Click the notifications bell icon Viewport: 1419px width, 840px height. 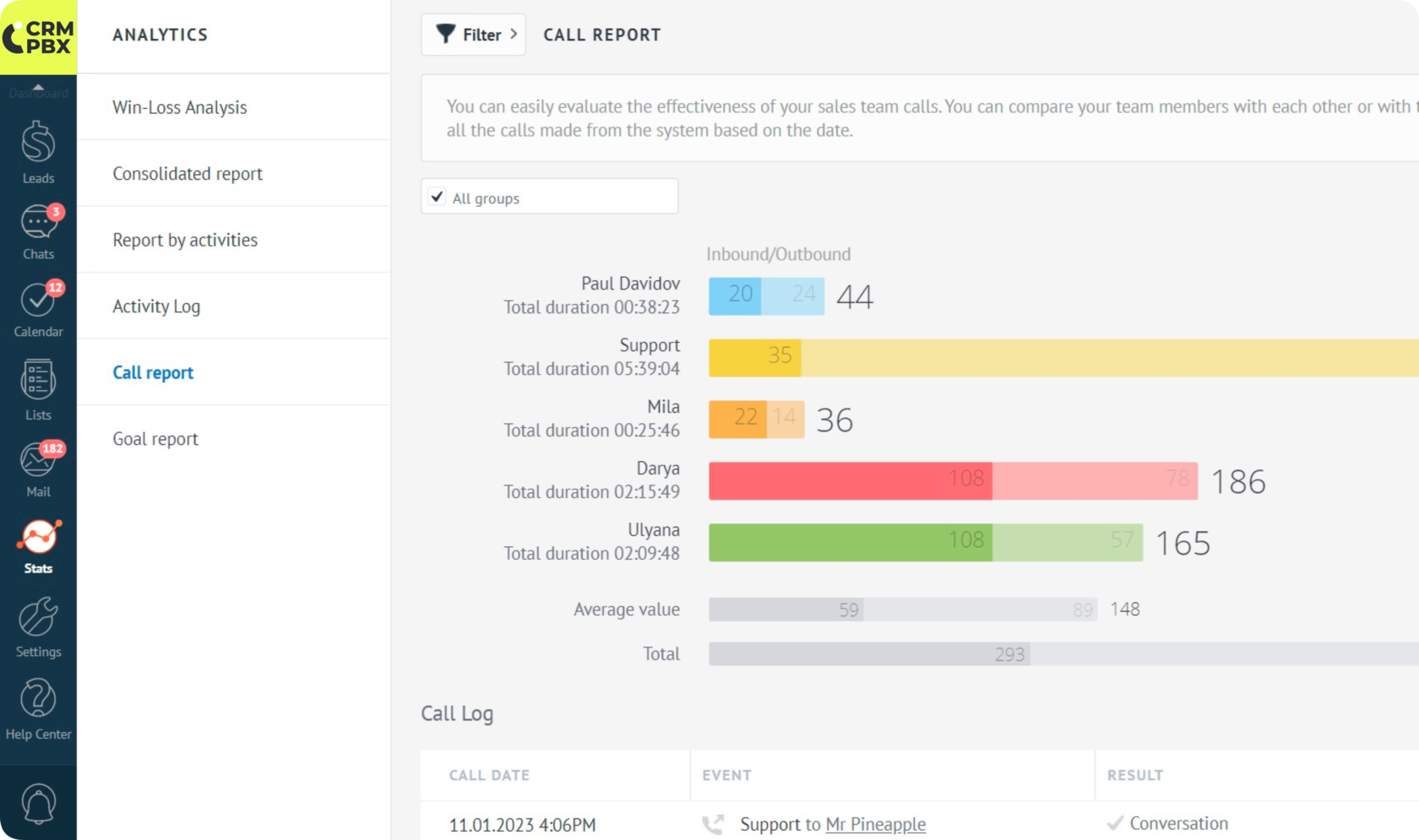pyautogui.click(x=38, y=803)
